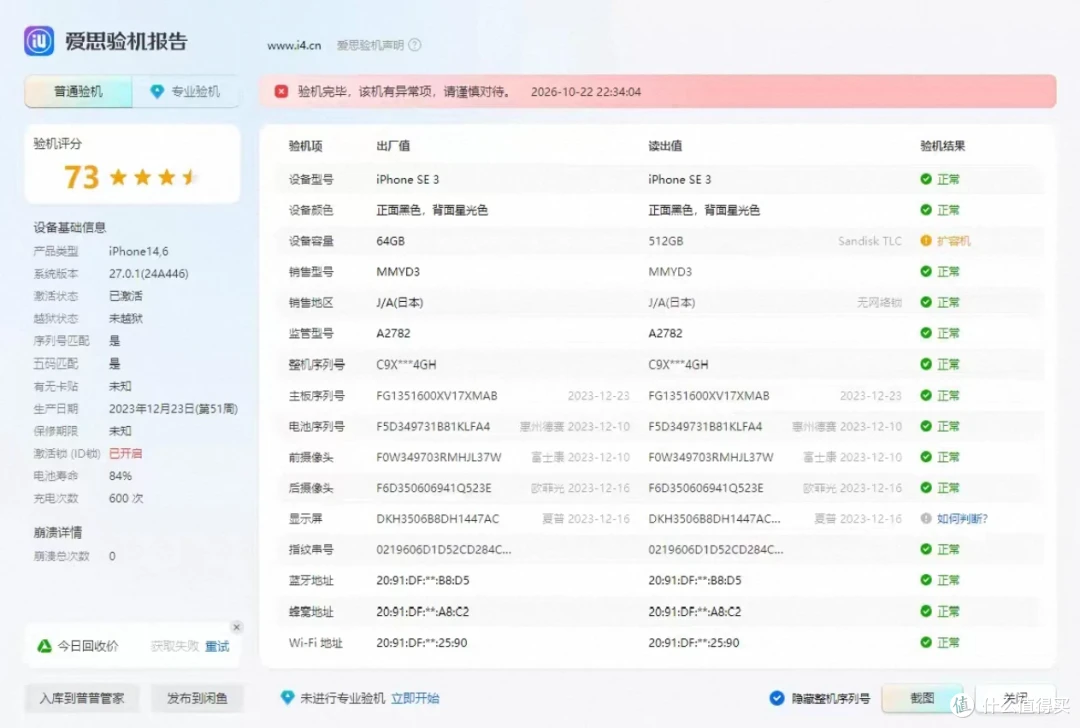This screenshot has width=1080, height=728.
Task: Click 截图 screenshot button
Action: point(922,698)
